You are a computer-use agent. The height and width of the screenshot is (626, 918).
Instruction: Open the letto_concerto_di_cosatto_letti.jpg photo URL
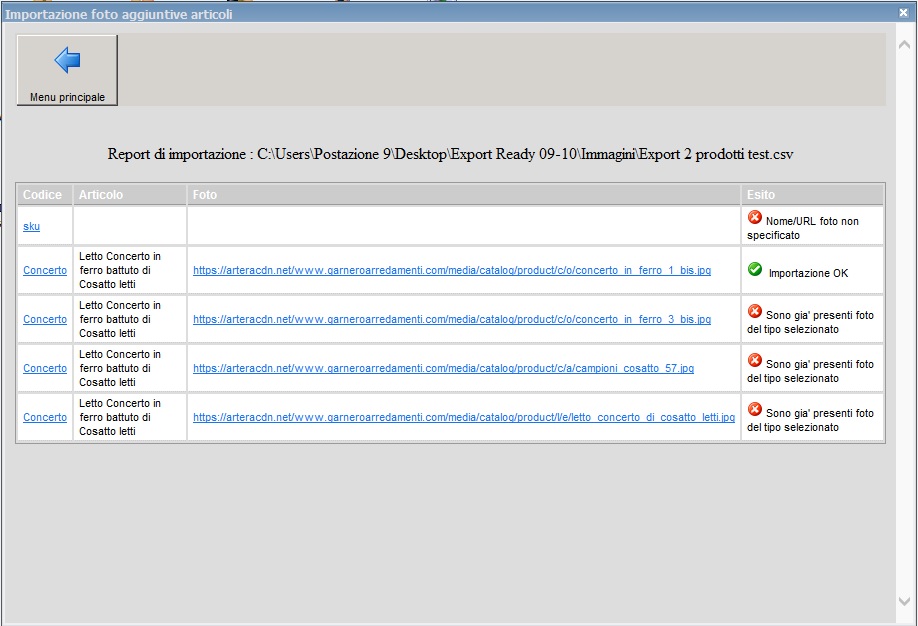[464, 417]
